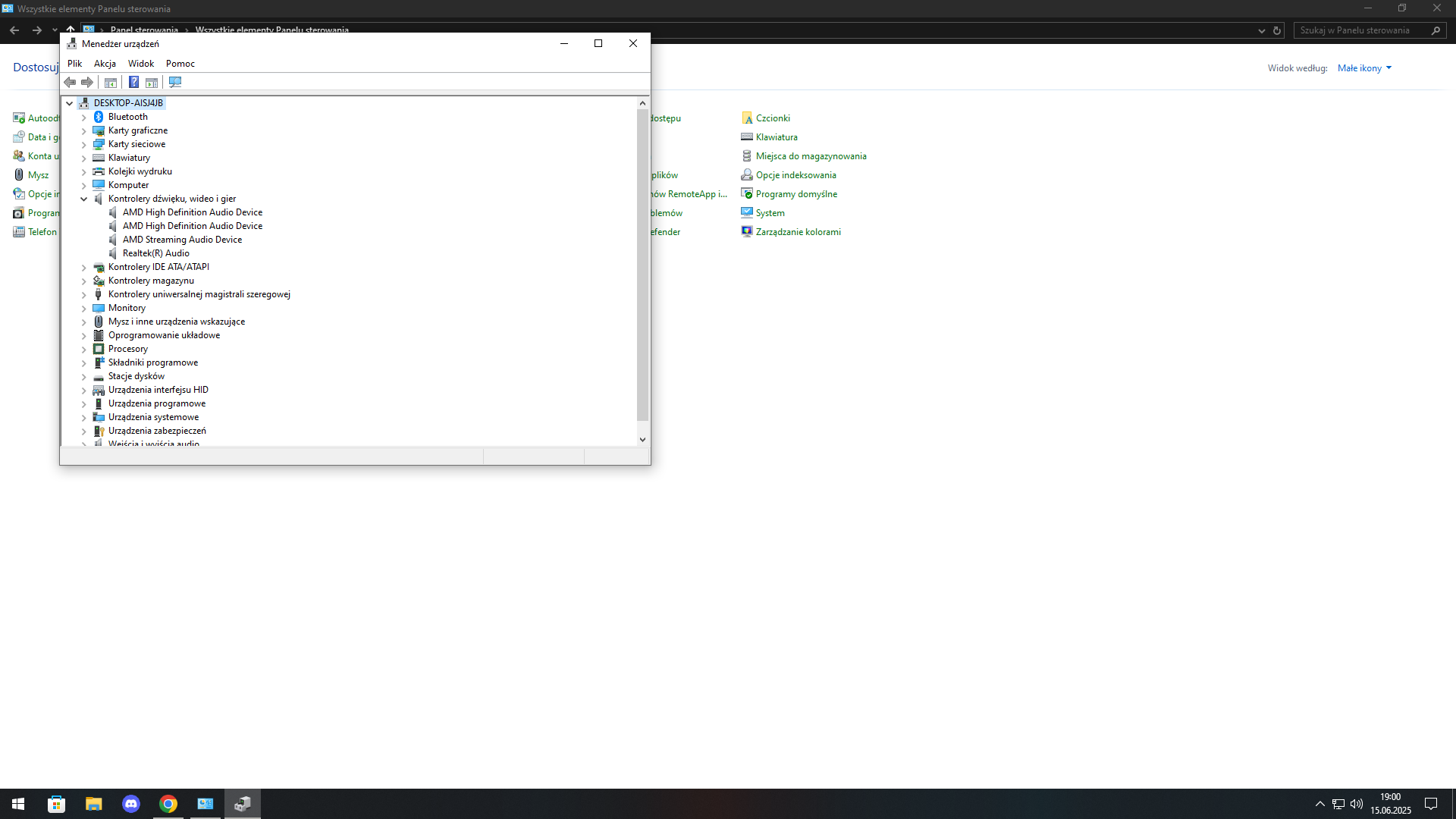
Task: Open the Programy domyślne link
Action: tap(796, 194)
